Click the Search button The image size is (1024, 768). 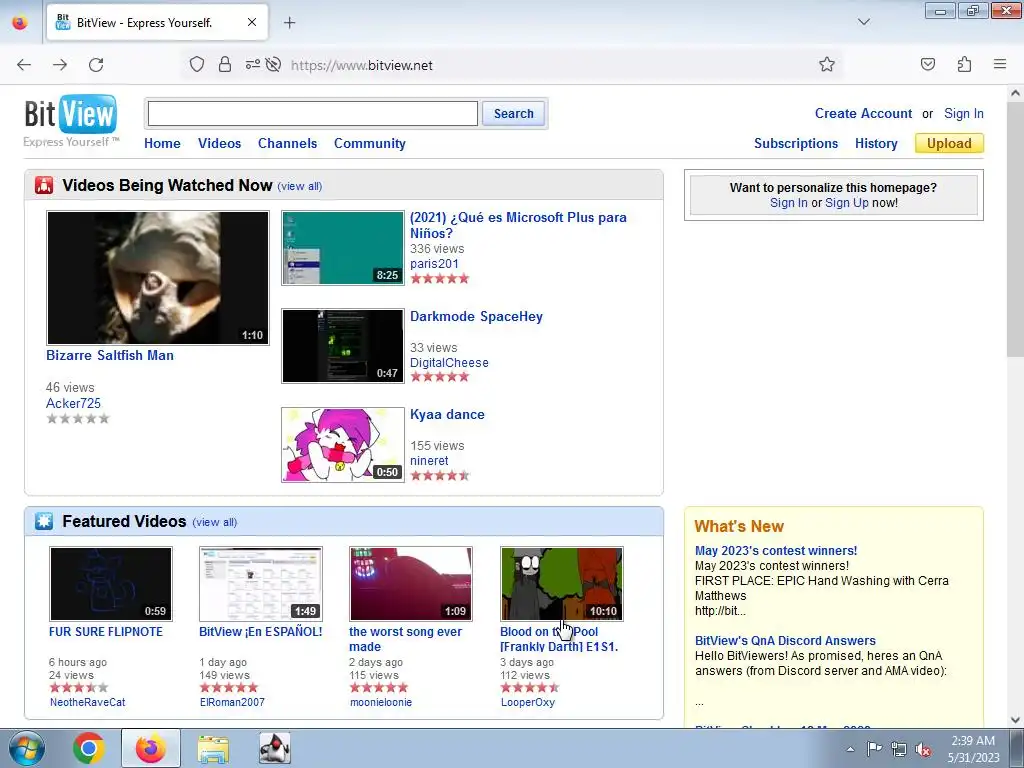click(513, 114)
